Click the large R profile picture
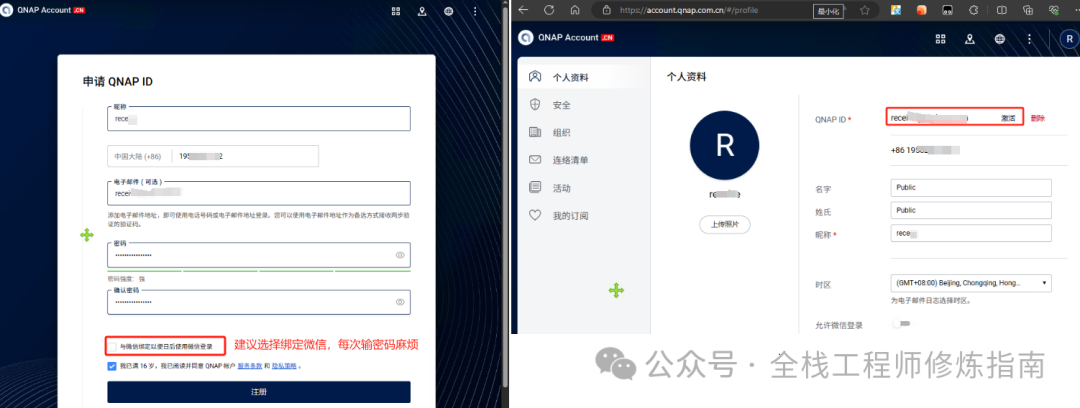The width and height of the screenshot is (1080, 408). click(x=725, y=145)
